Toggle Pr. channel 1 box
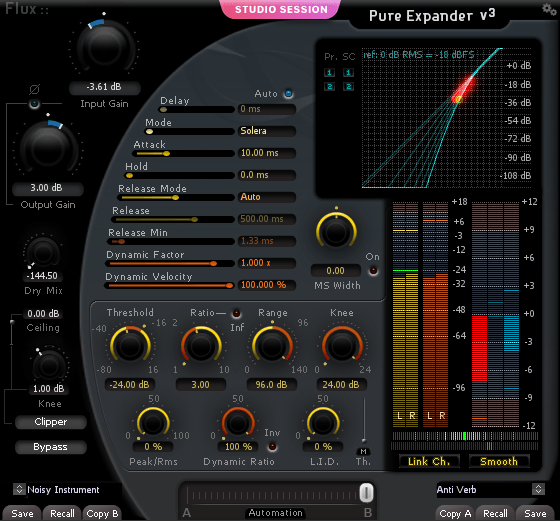The image size is (560, 521). 329,72
